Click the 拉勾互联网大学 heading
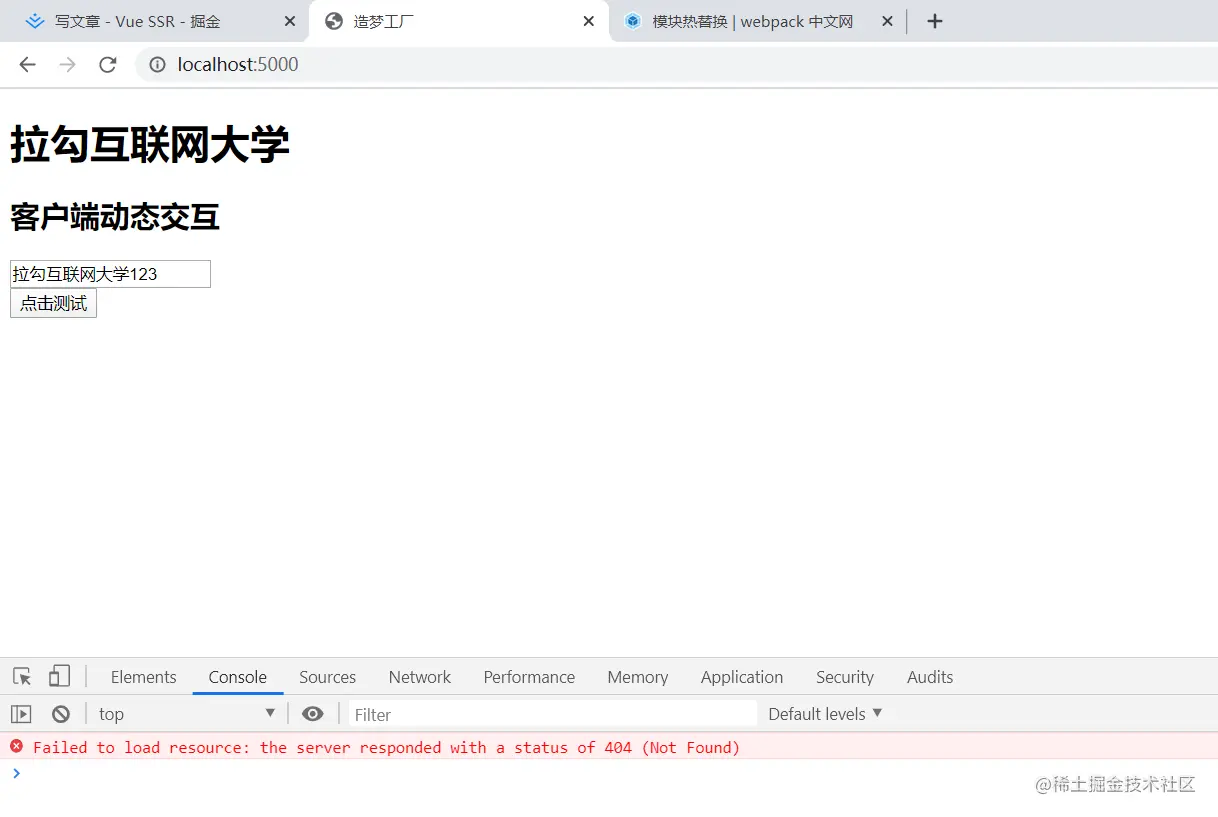This screenshot has width=1218, height=817. 150,145
